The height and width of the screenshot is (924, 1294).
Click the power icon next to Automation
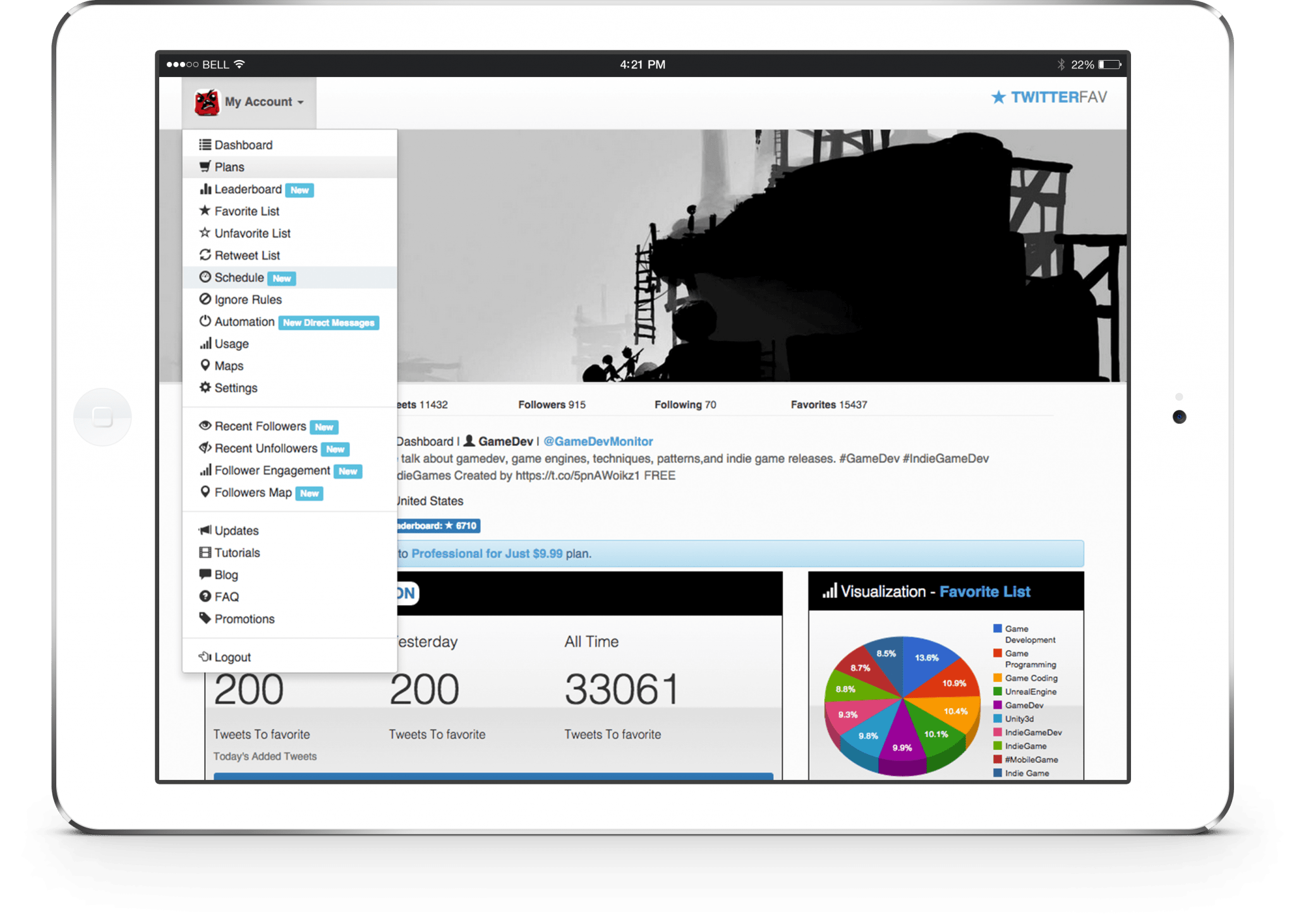point(205,321)
